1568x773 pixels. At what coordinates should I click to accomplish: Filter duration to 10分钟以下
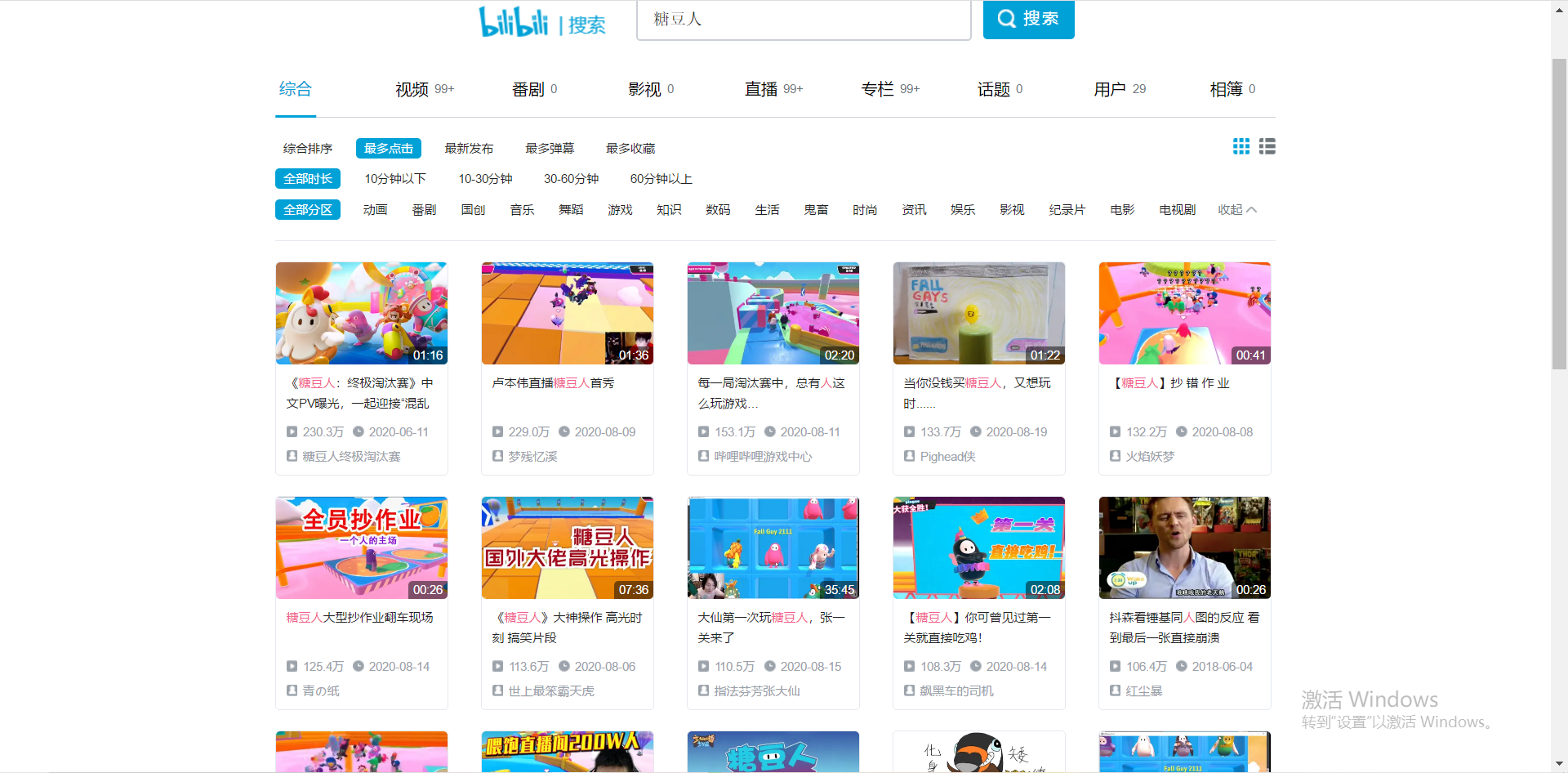(395, 178)
